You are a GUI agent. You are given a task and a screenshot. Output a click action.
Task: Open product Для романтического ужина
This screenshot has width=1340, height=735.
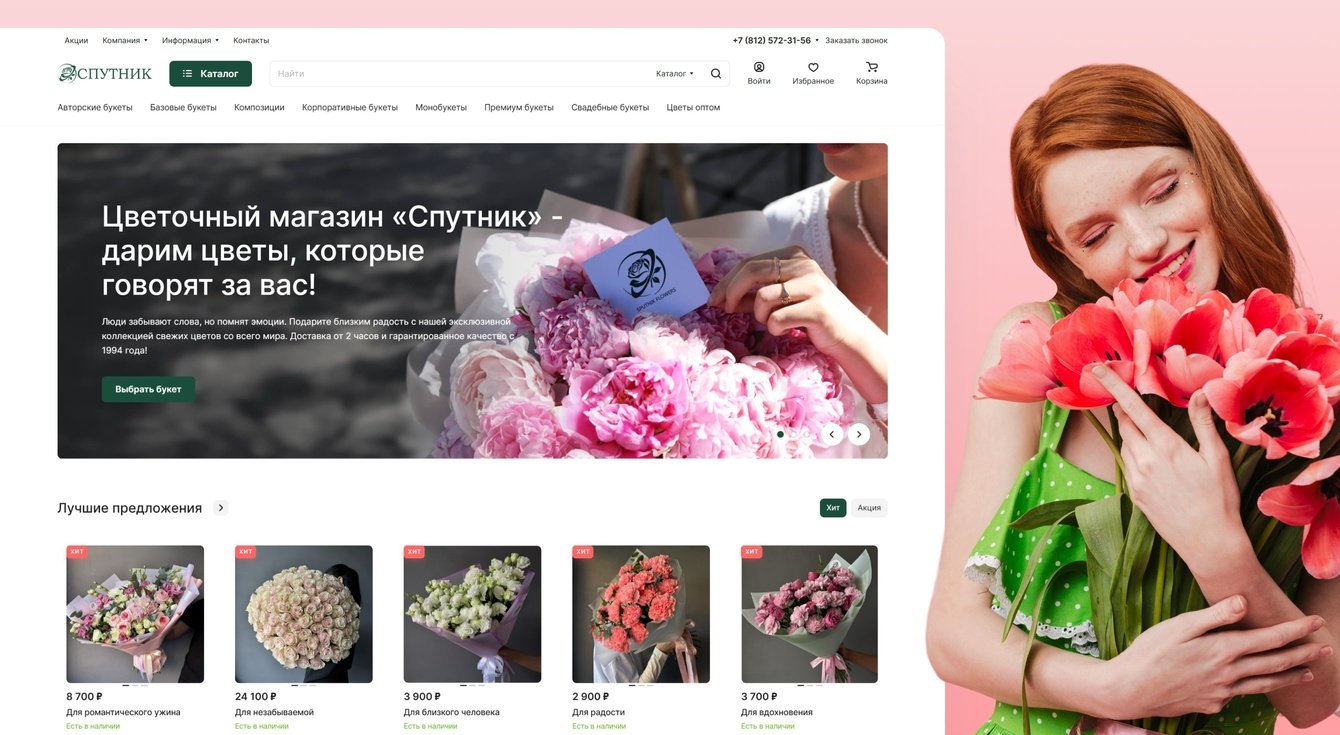(123, 712)
